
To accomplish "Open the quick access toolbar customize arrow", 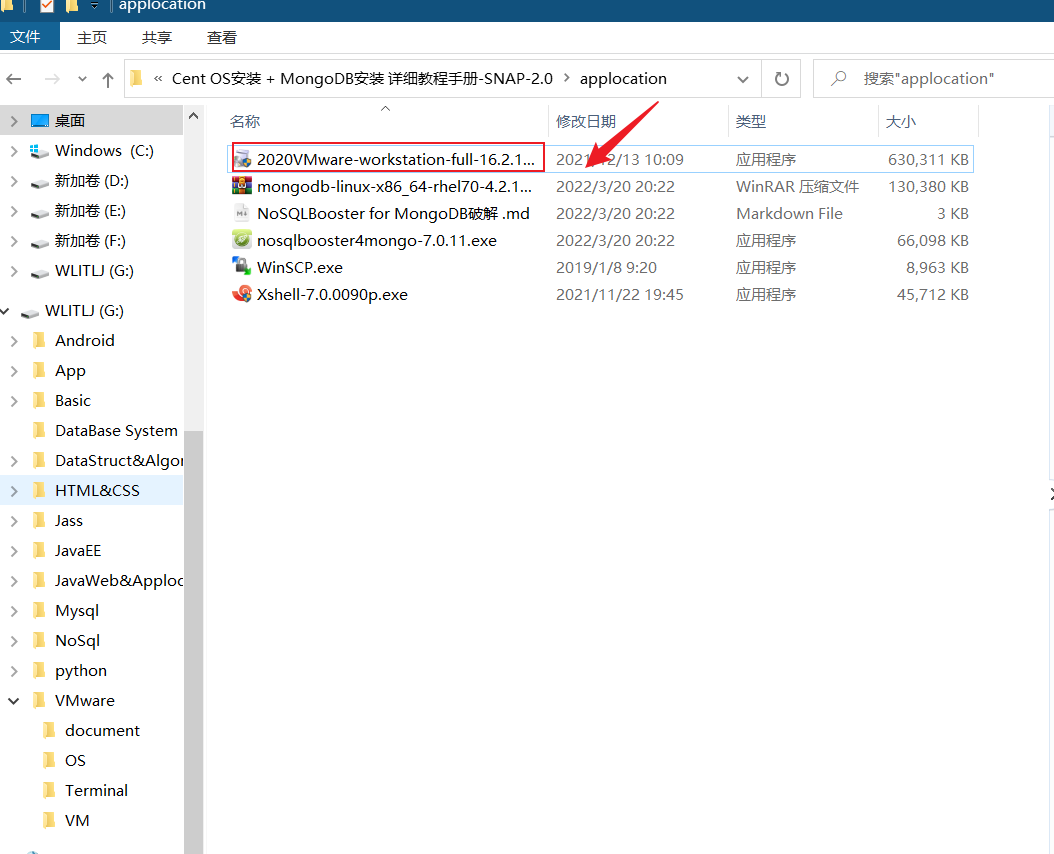I will (94, 5).
